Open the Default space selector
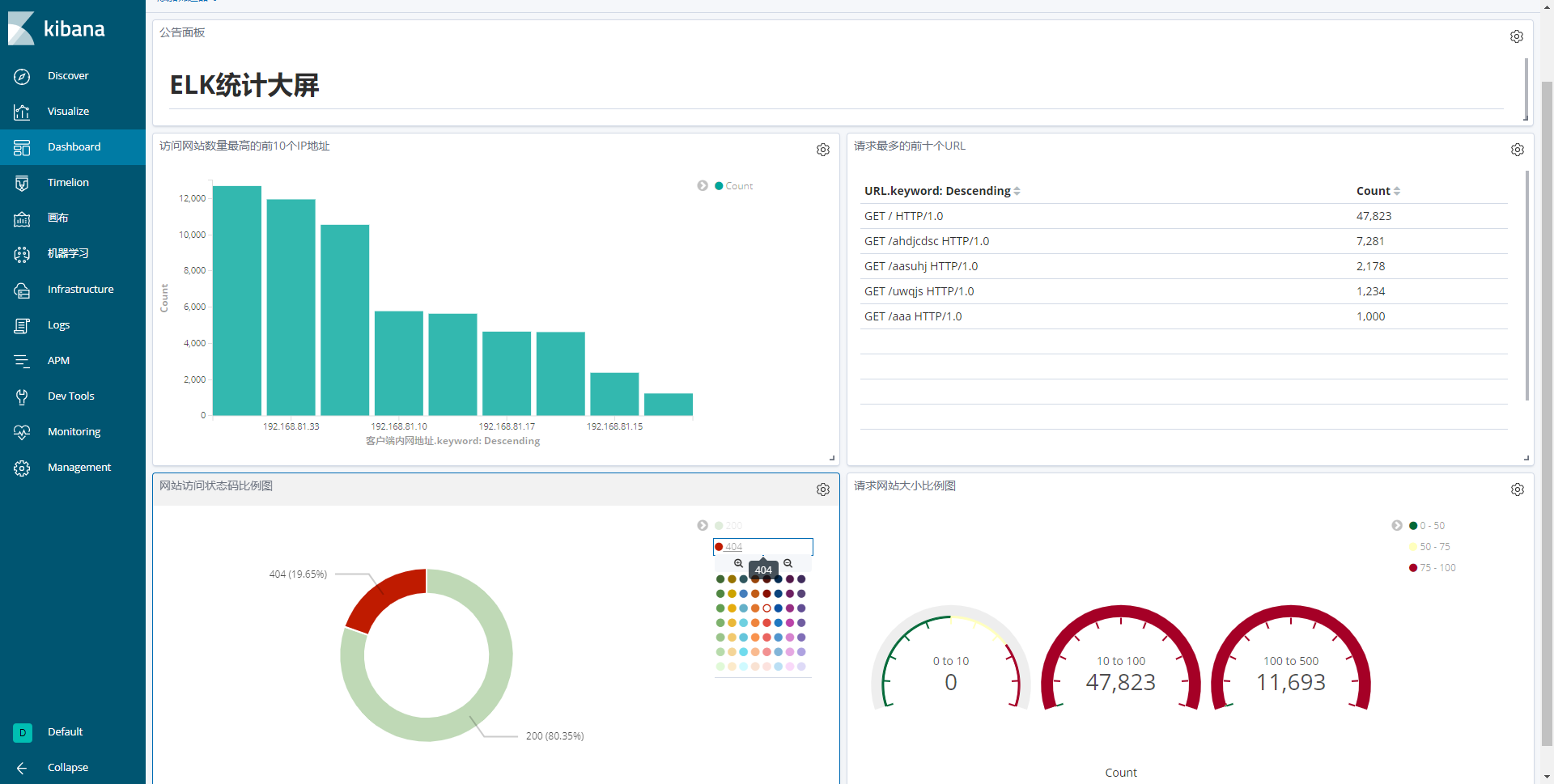This screenshot has width=1554, height=784. click(x=65, y=732)
